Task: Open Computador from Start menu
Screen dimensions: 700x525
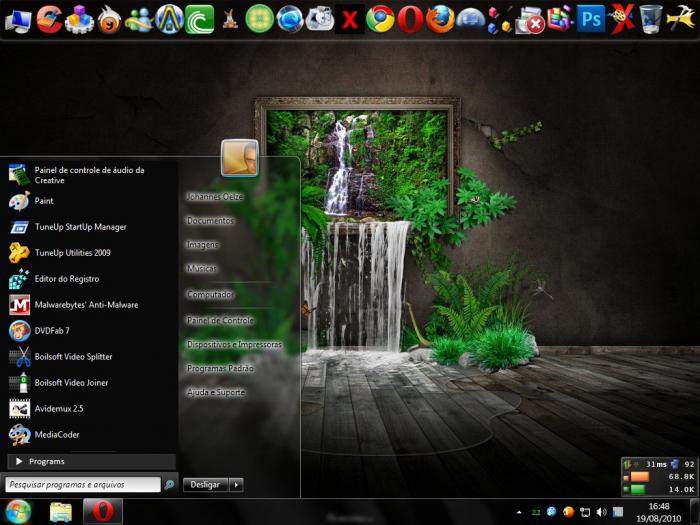Action: pos(210,294)
